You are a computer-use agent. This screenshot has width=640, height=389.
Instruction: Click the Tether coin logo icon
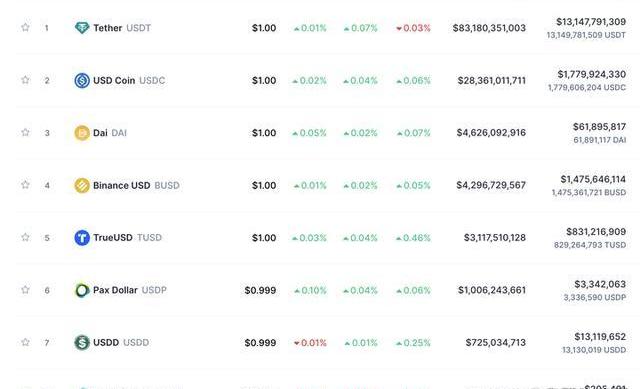click(82, 28)
